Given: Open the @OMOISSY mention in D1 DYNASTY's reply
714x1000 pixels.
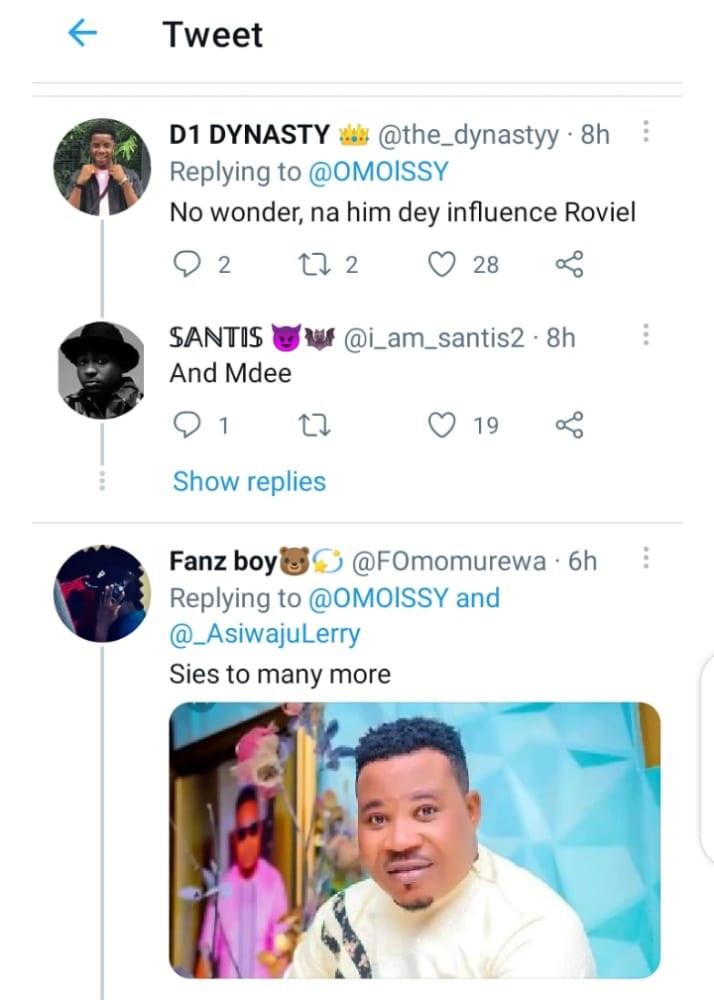Looking at the screenshot, I should tap(378, 172).
